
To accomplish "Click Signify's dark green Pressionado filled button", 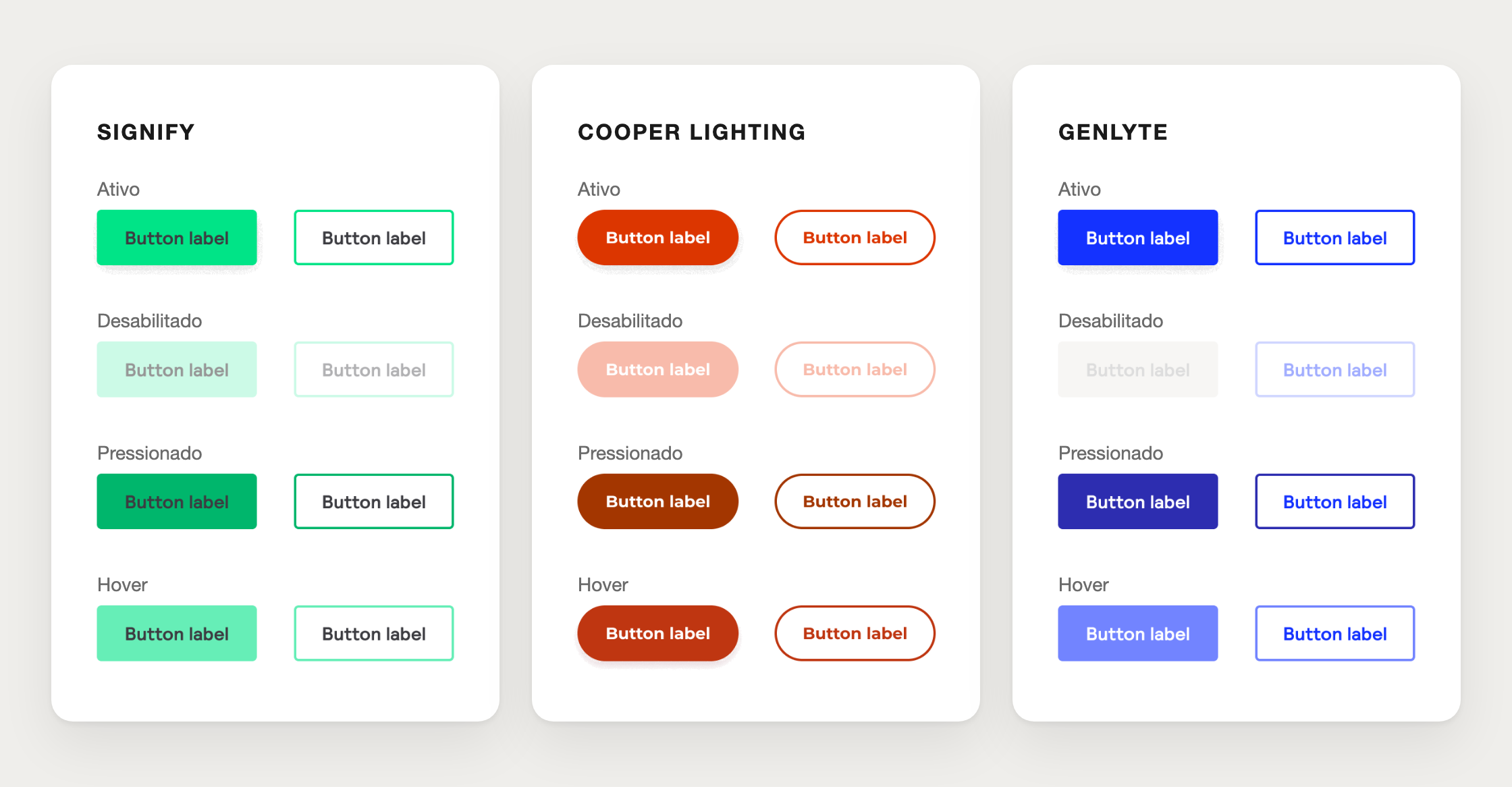I will [x=177, y=501].
